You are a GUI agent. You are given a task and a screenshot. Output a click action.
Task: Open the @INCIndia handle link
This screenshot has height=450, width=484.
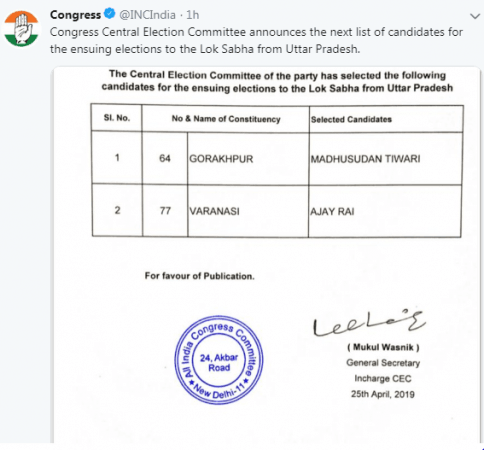pos(147,15)
